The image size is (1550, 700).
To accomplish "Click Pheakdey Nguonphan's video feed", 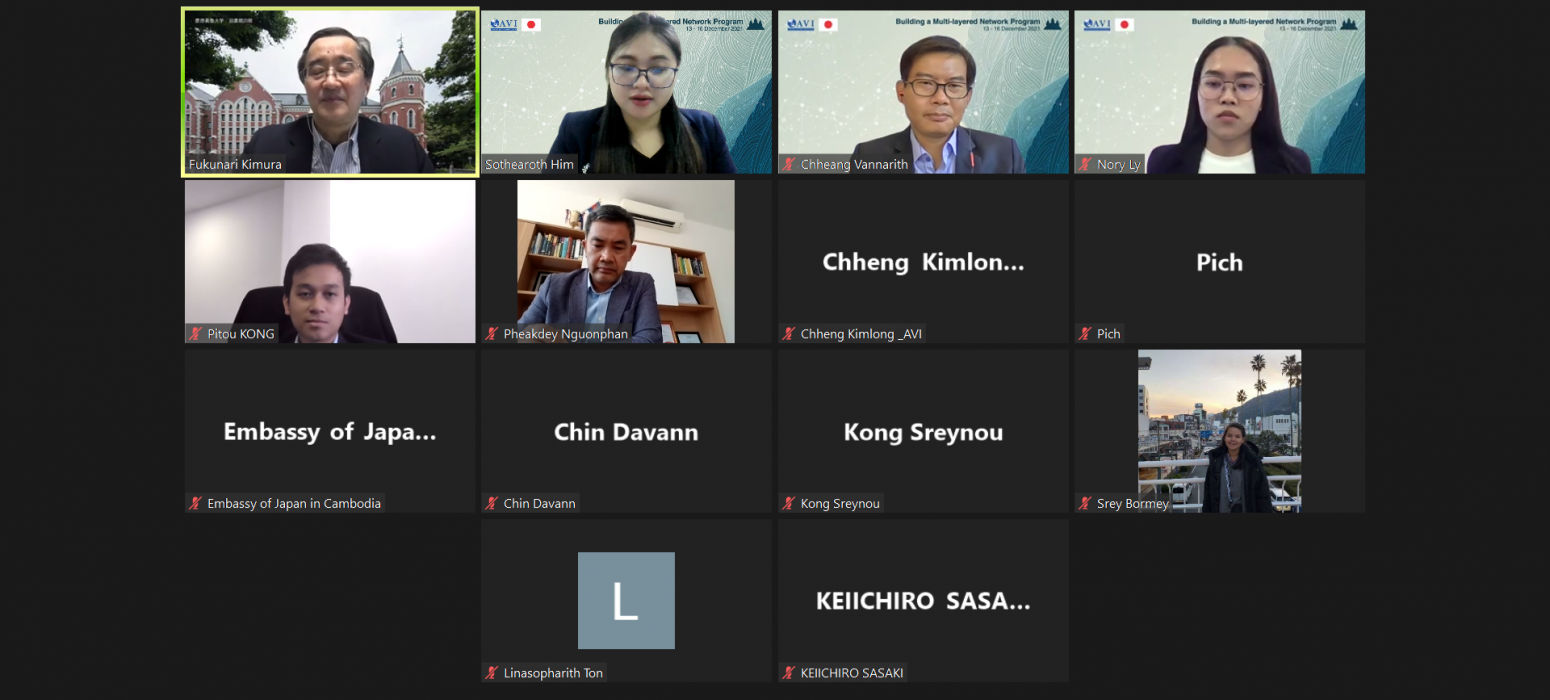I will point(626,262).
